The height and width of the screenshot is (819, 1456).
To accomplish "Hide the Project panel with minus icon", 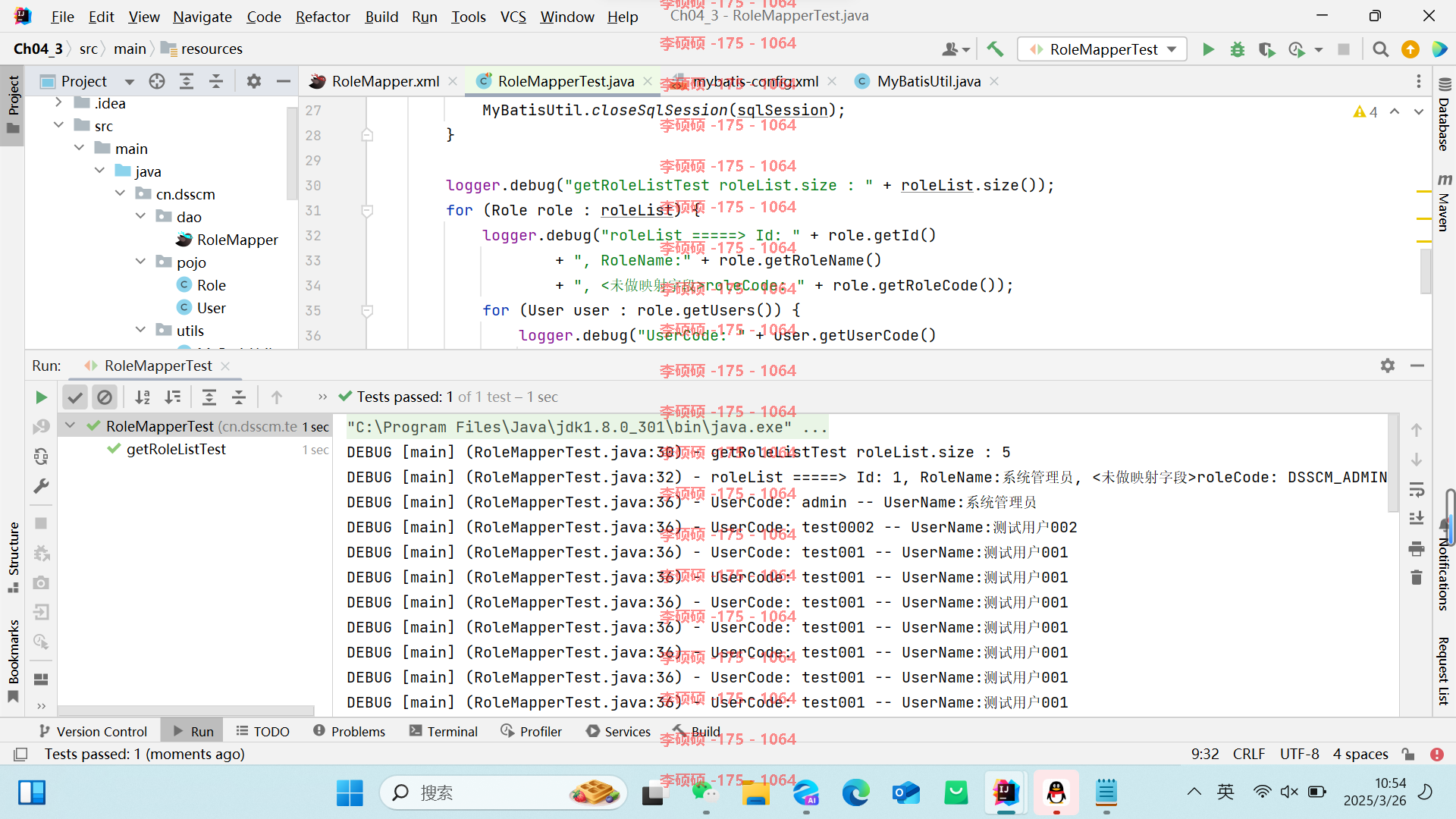I will pyautogui.click(x=283, y=81).
